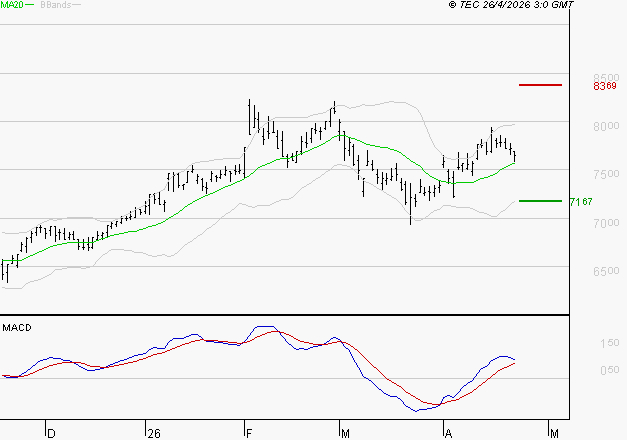Click the MA20 legend label
Screen dimensions: 627x440
click(12, 5)
